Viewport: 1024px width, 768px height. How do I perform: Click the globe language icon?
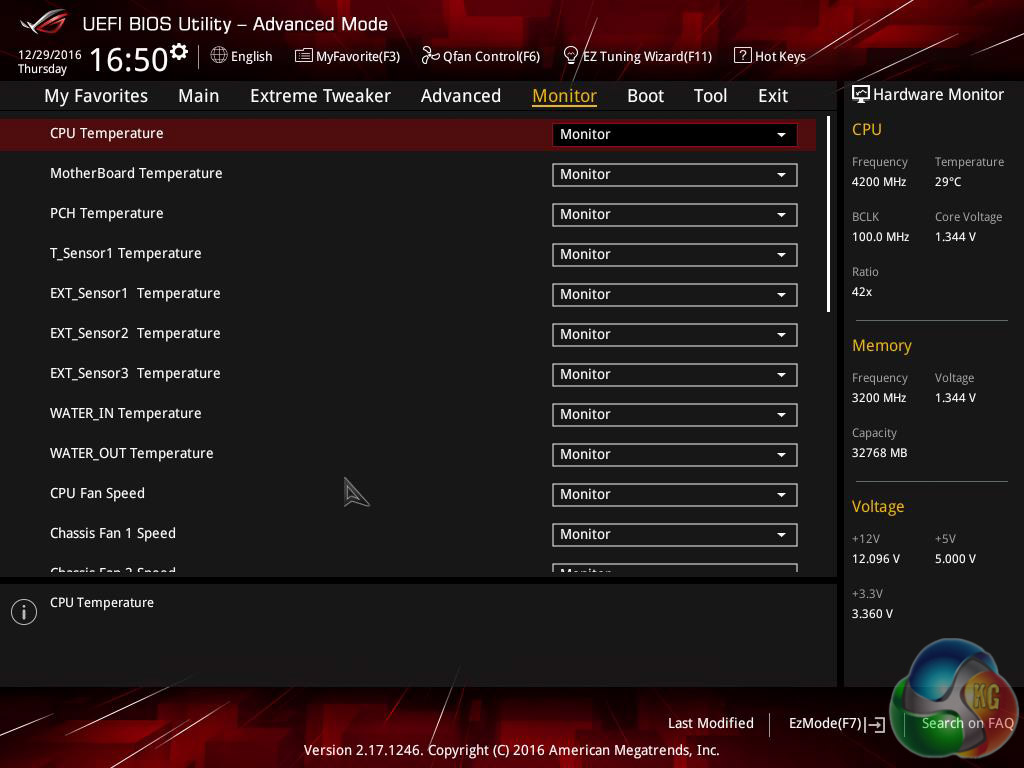click(219, 56)
